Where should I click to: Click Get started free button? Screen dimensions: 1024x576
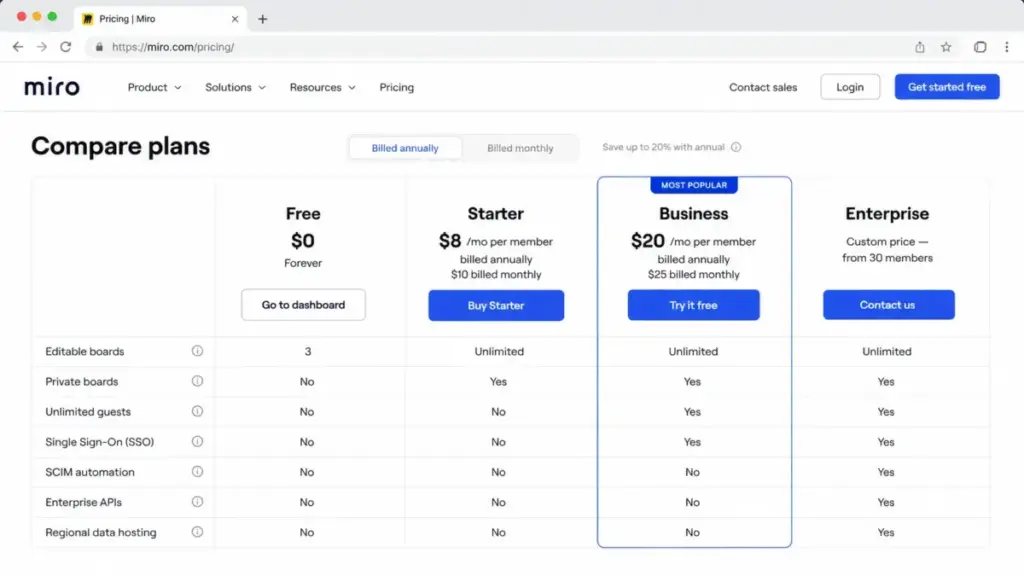[x=947, y=87]
